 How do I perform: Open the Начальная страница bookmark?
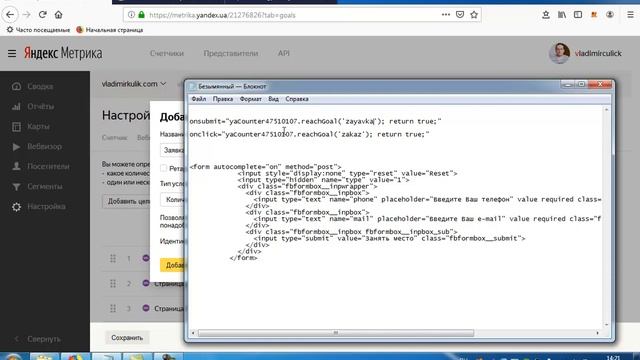(110, 30)
